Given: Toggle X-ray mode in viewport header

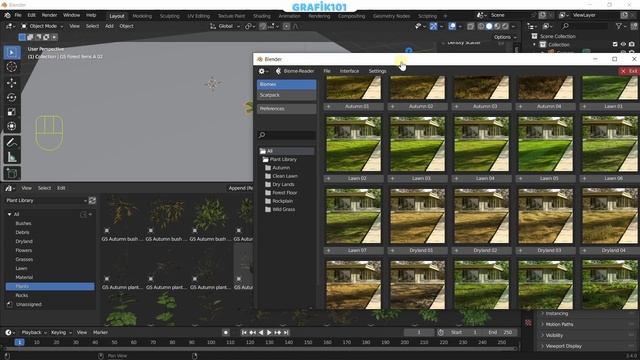Looking at the screenshot, I should (471, 26).
